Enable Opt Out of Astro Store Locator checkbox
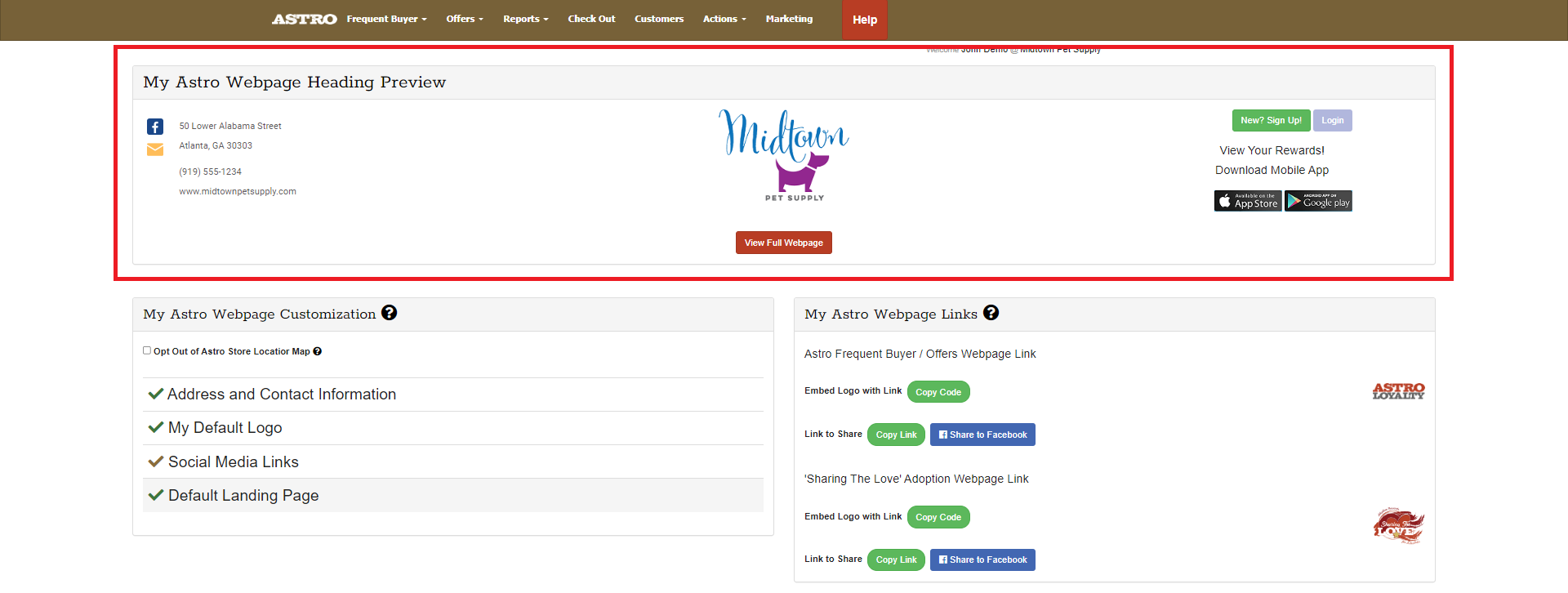Screen dimensions: 1568x593 [x=147, y=350]
